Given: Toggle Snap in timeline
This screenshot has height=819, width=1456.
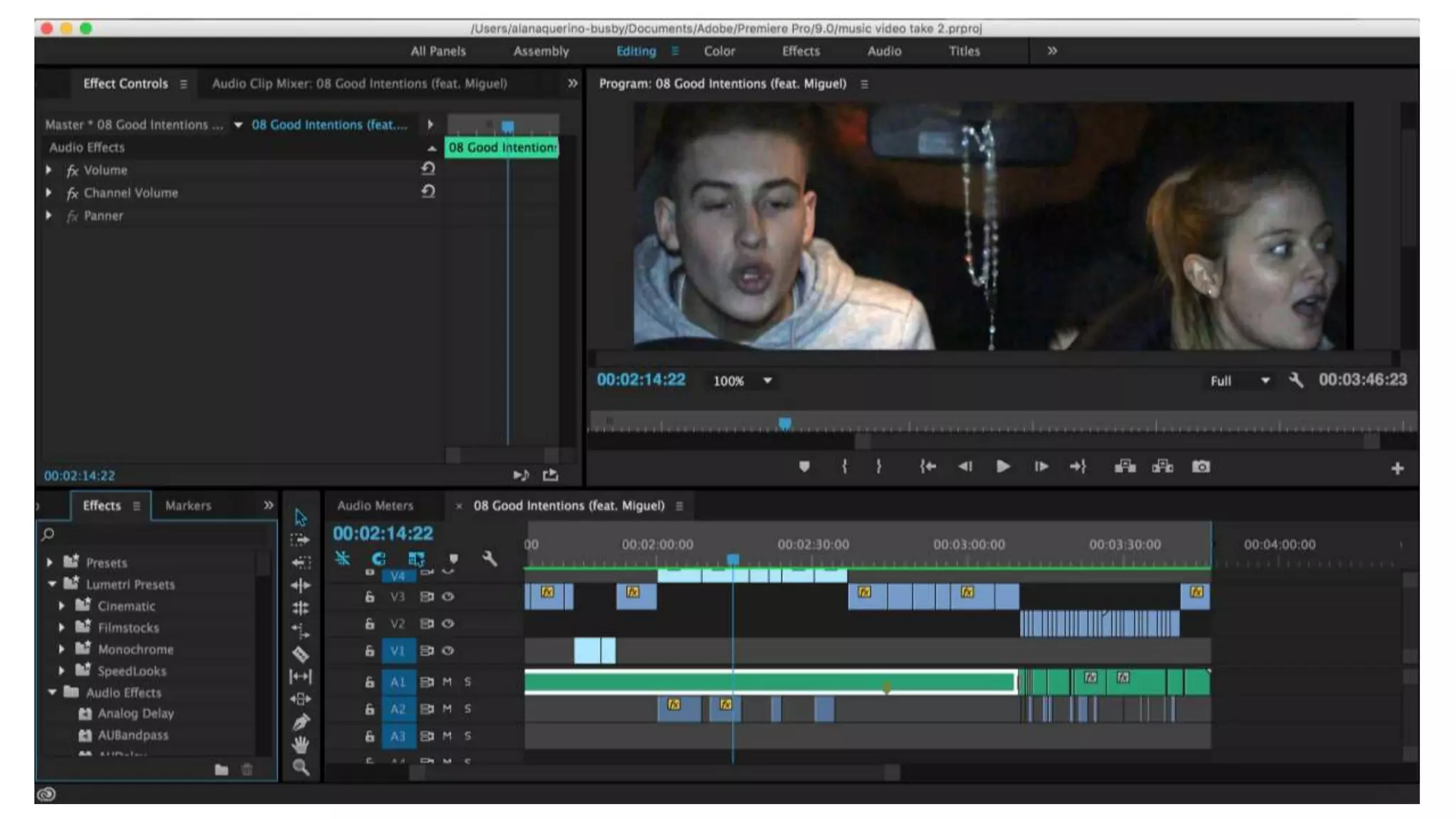Looking at the screenshot, I should pyautogui.click(x=378, y=559).
